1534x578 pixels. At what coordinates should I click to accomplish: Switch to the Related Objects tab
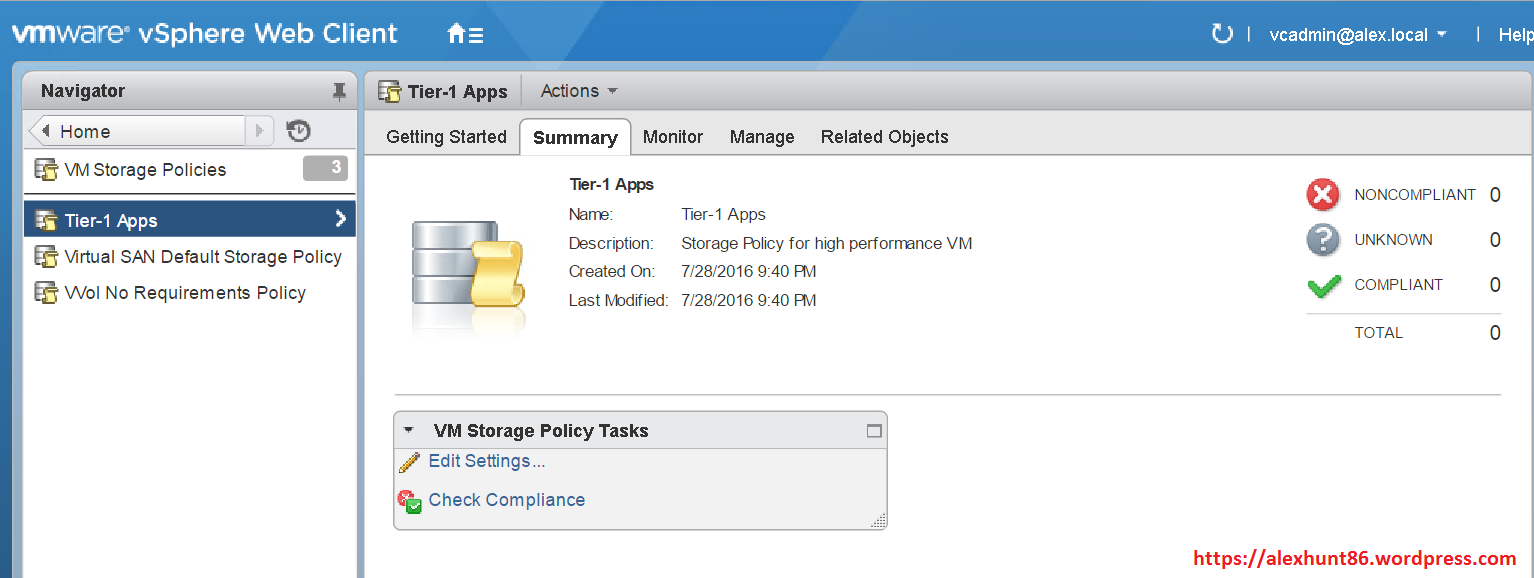click(x=884, y=137)
